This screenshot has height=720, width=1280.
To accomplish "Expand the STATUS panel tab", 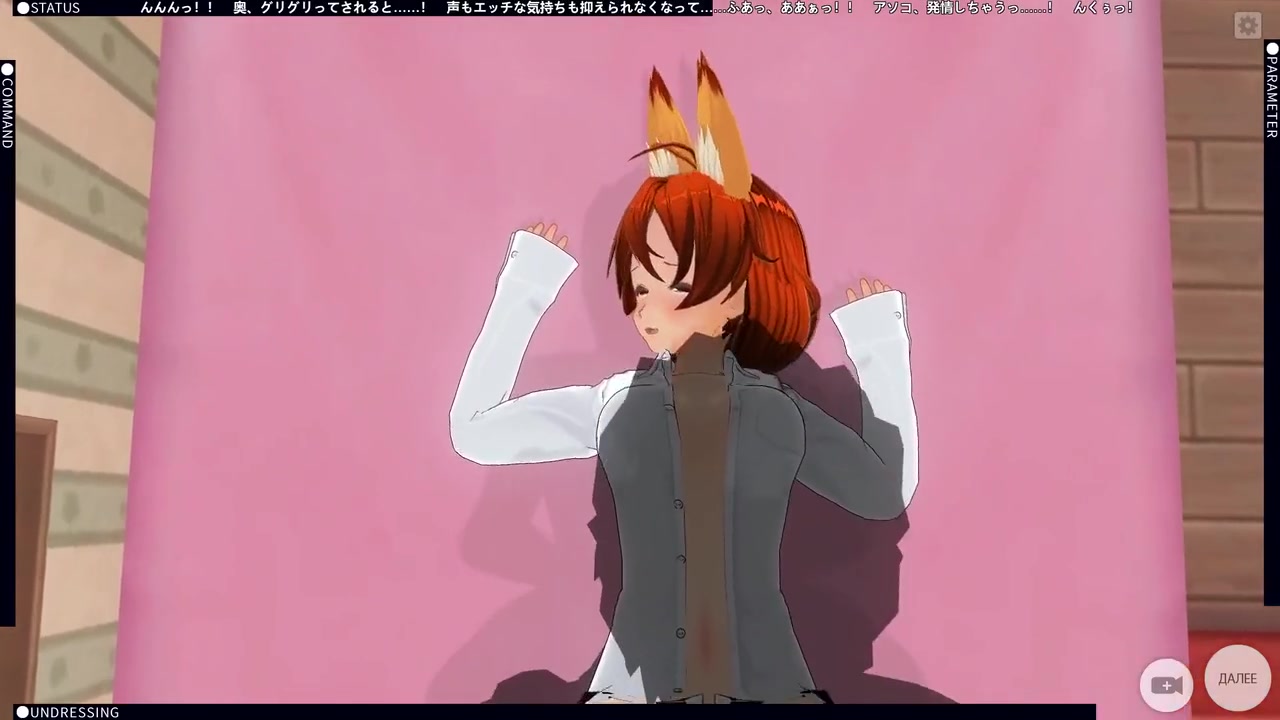I will coord(49,8).
